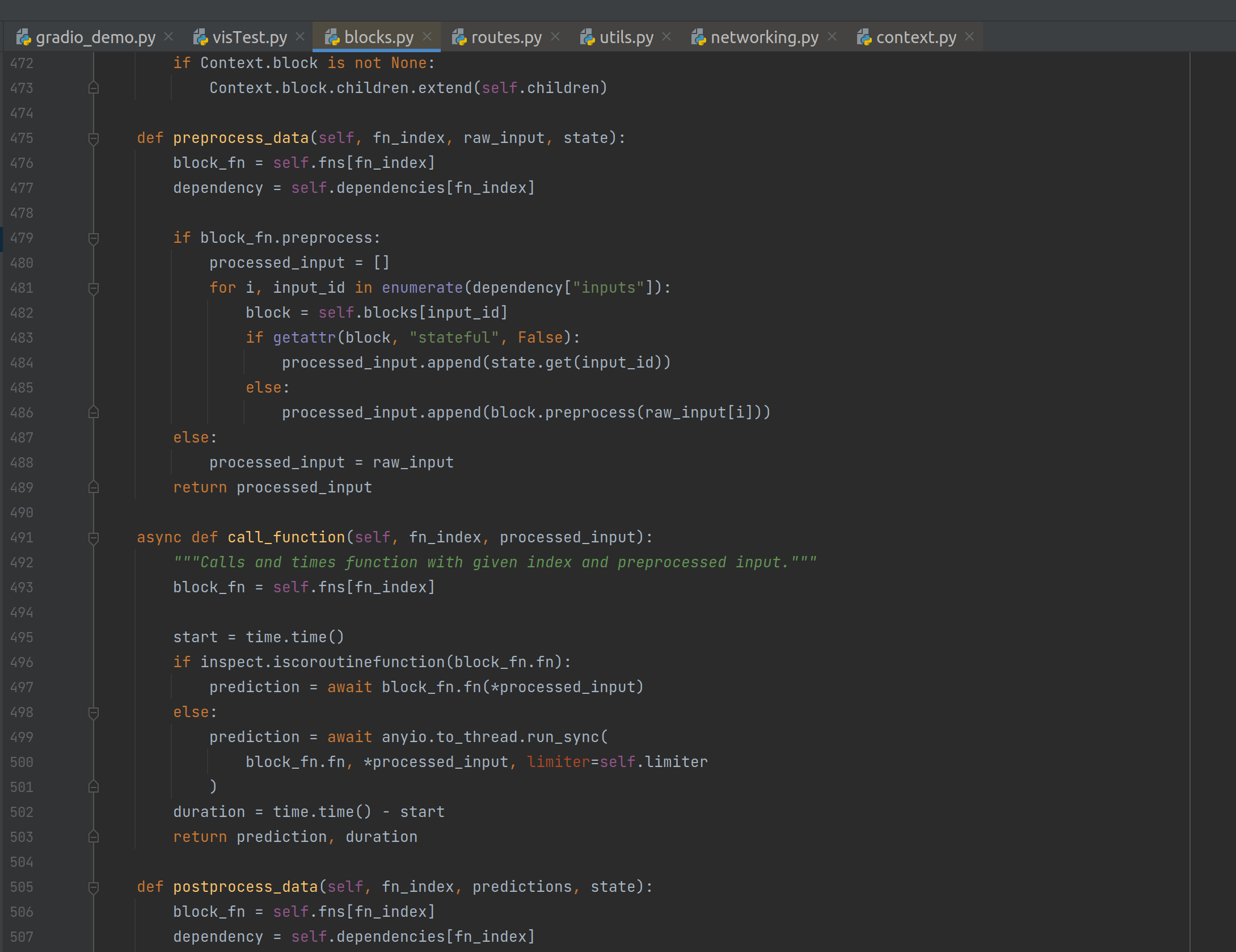This screenshot has height=952, width=1236.
Task: Collapse the call_function definition at line 491
Action: [94, 538]
